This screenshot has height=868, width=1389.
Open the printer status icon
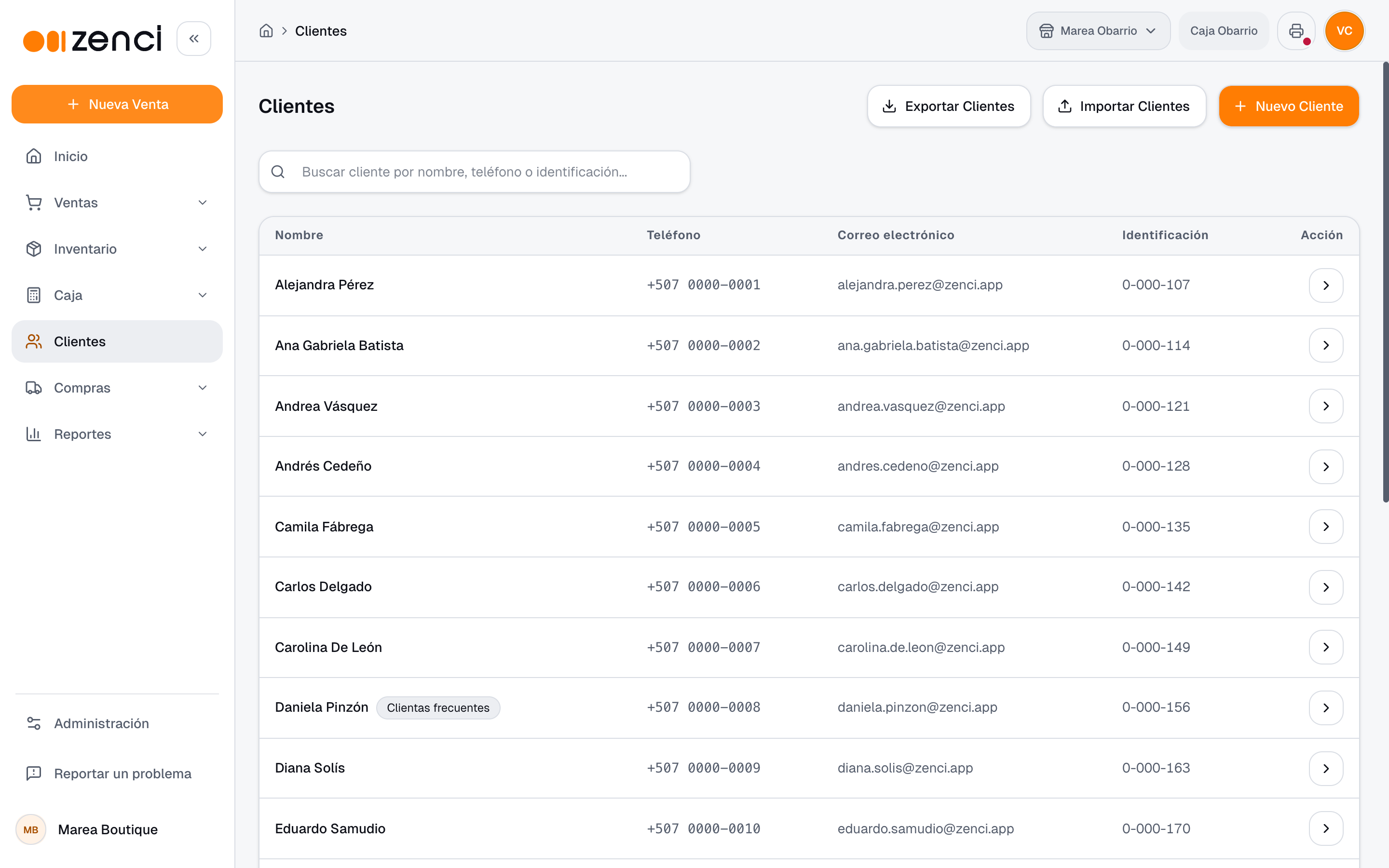[1295, 31]
